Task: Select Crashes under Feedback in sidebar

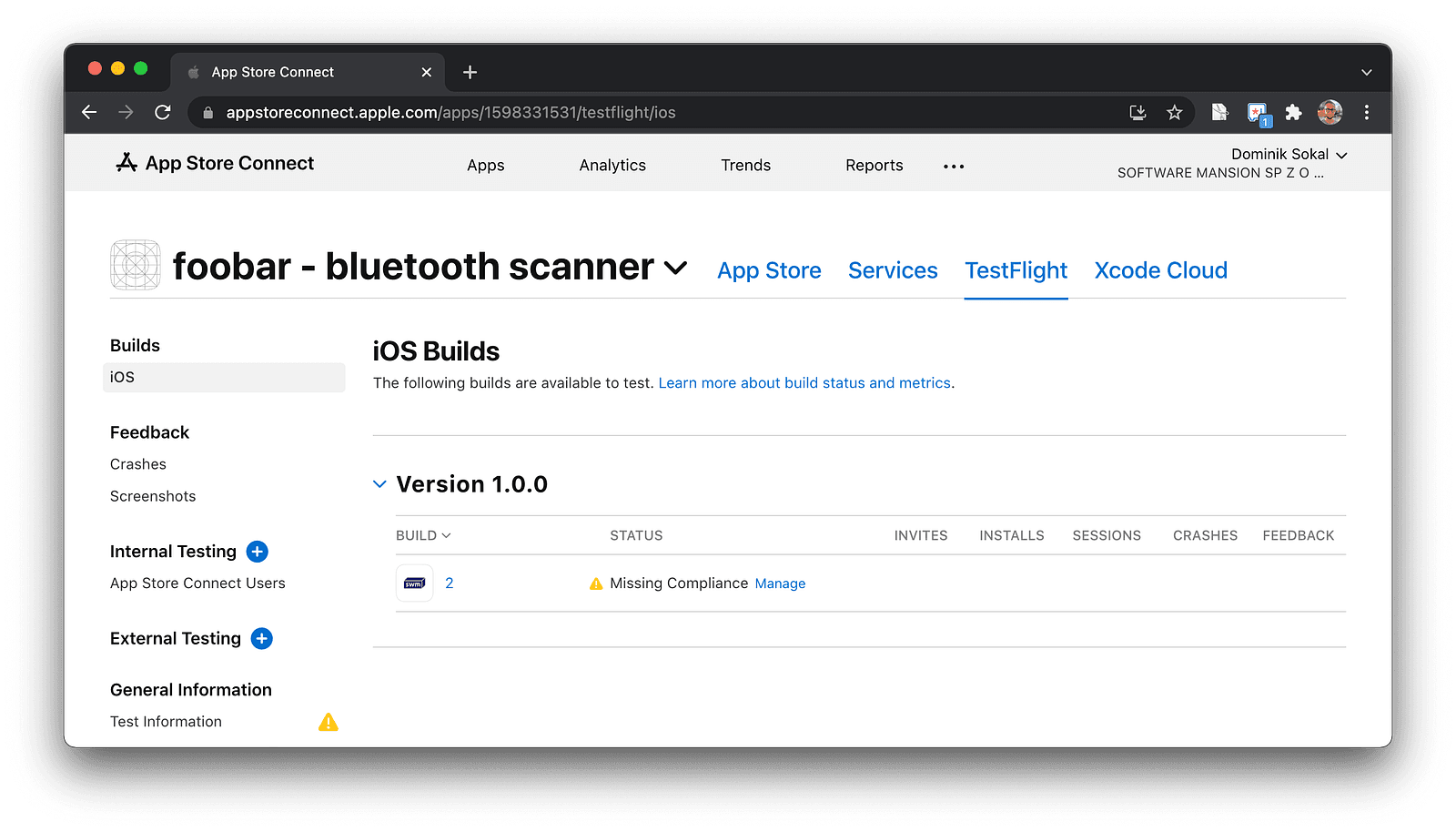Action: [138, 464]
